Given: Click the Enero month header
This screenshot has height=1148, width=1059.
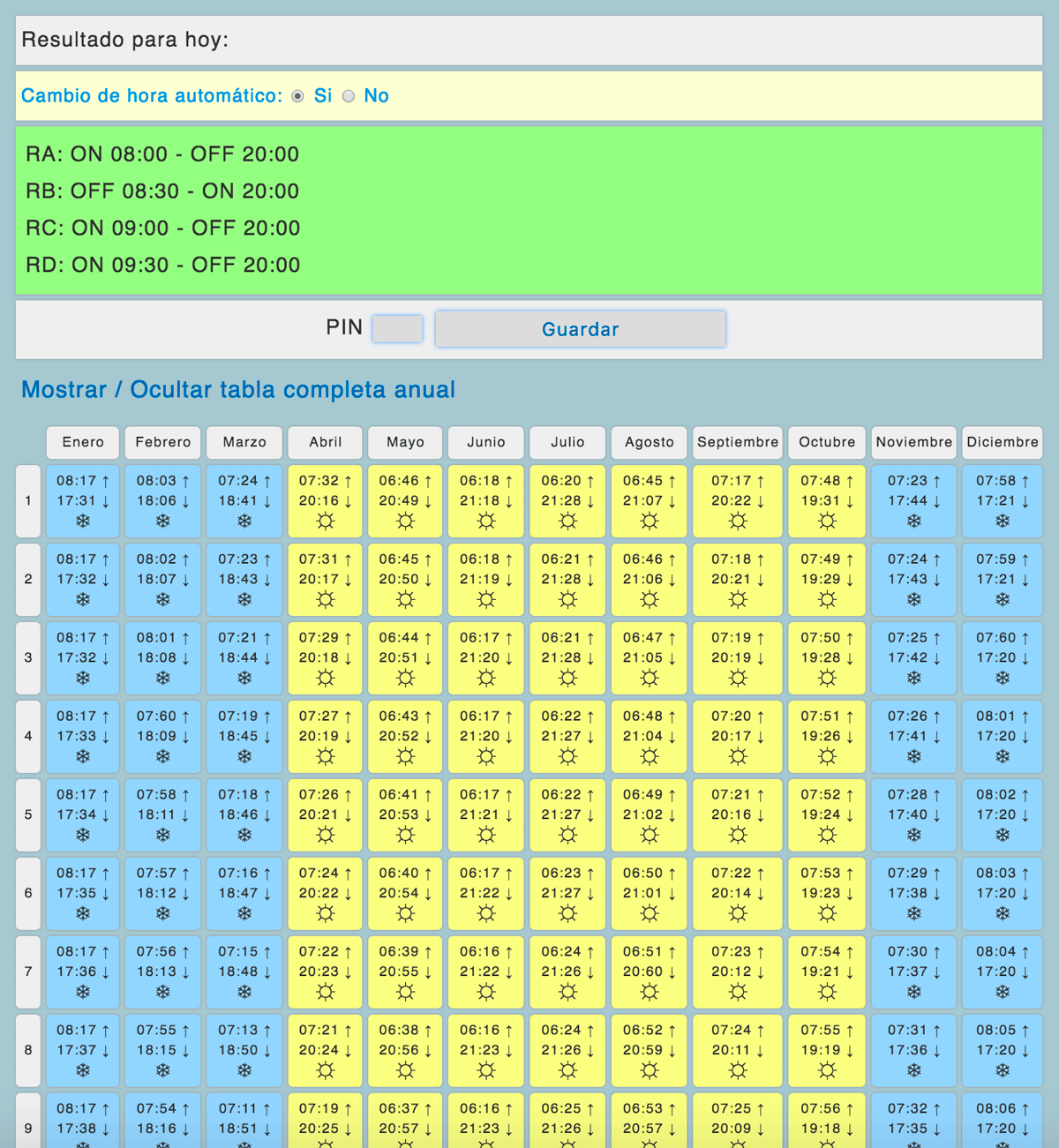Looking at the screenshot, I should pos(83,442).
